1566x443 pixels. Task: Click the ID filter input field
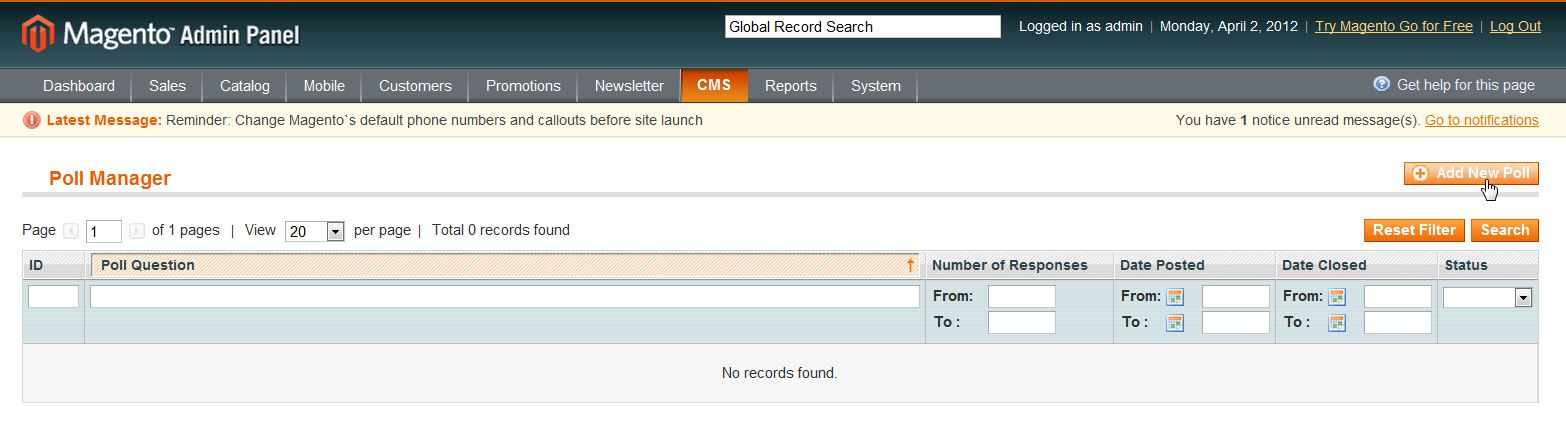pyautogui.click(x=53, y=296)
